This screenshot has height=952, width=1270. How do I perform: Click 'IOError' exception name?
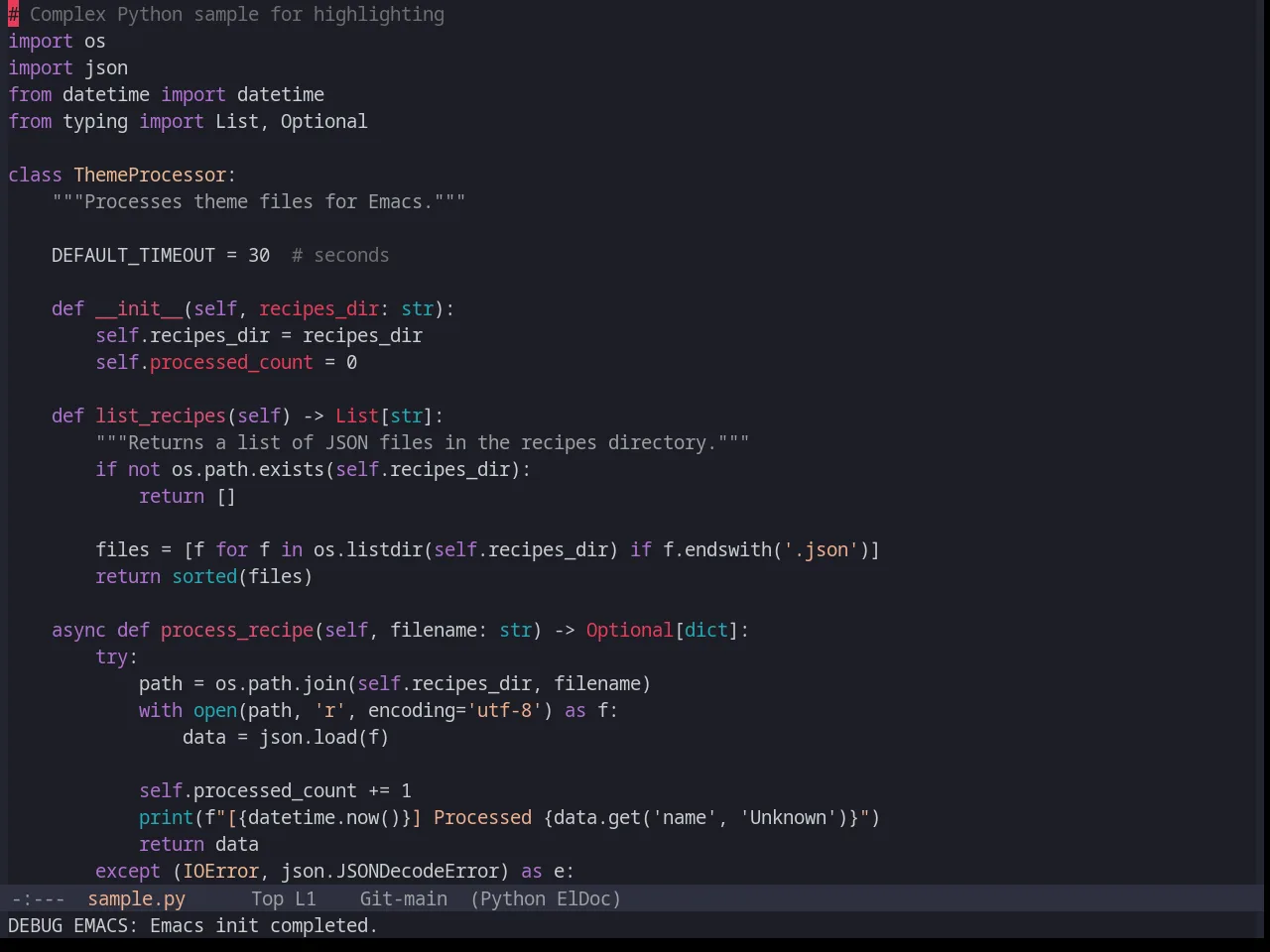[220, 871]
